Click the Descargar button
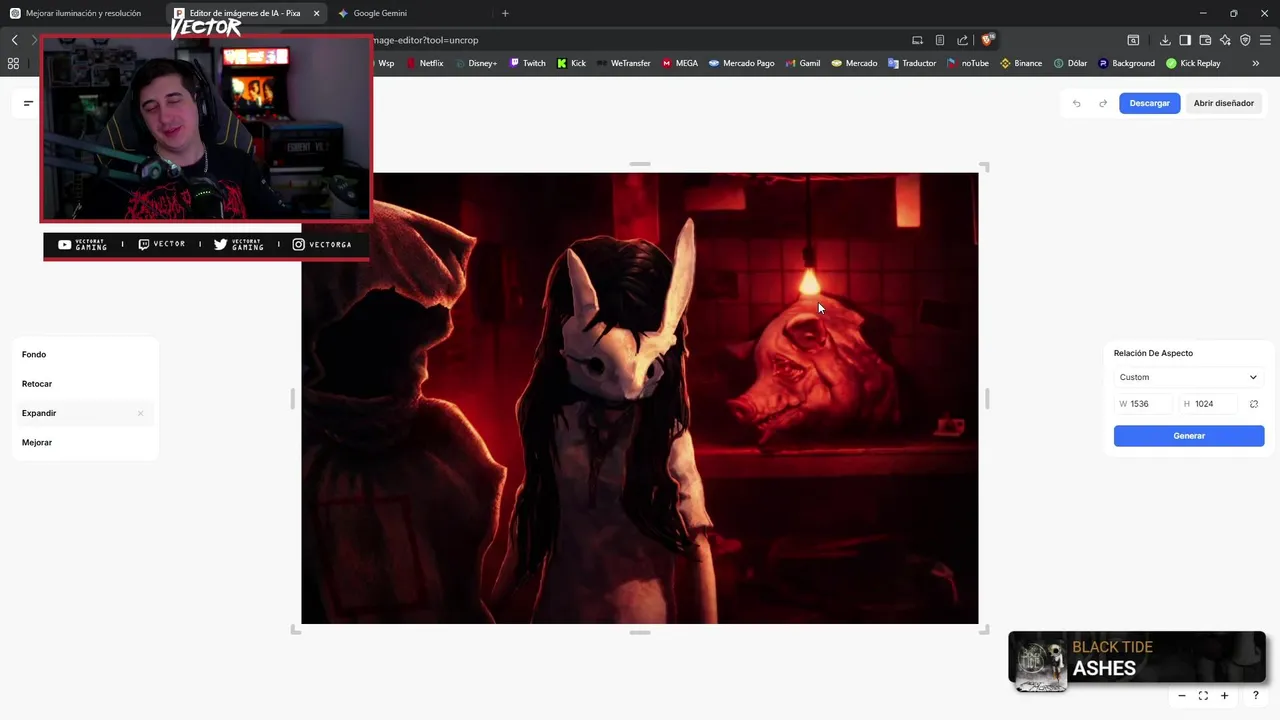This screenshot has height=720, width=1280. click(1149, 103)
